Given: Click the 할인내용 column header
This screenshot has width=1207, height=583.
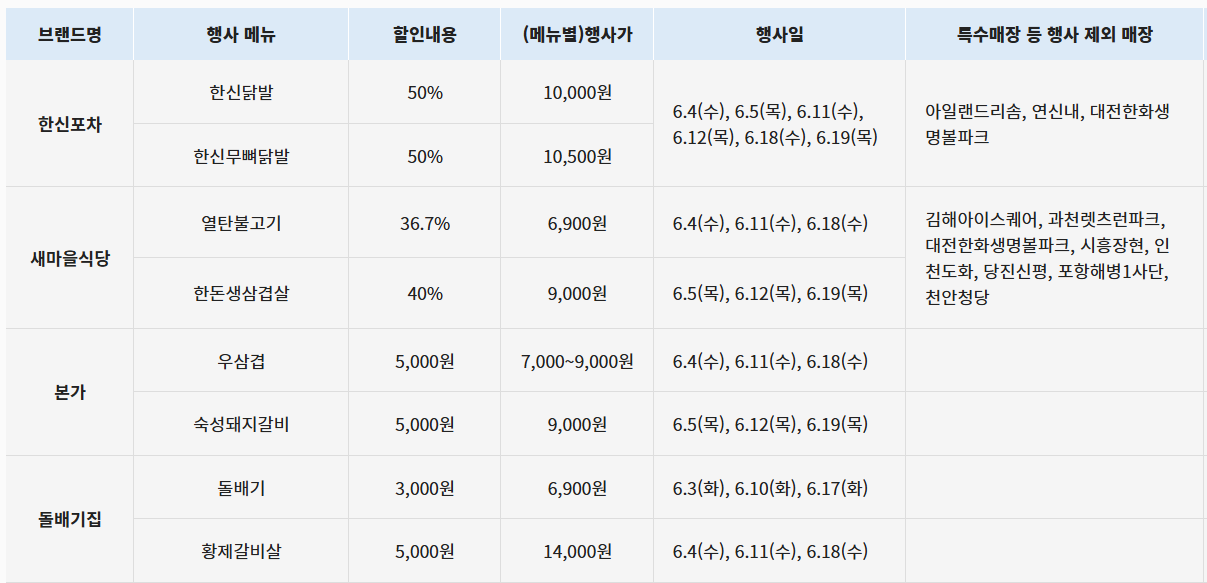Looking at the screenshot, I should click(x=425, y=35).
